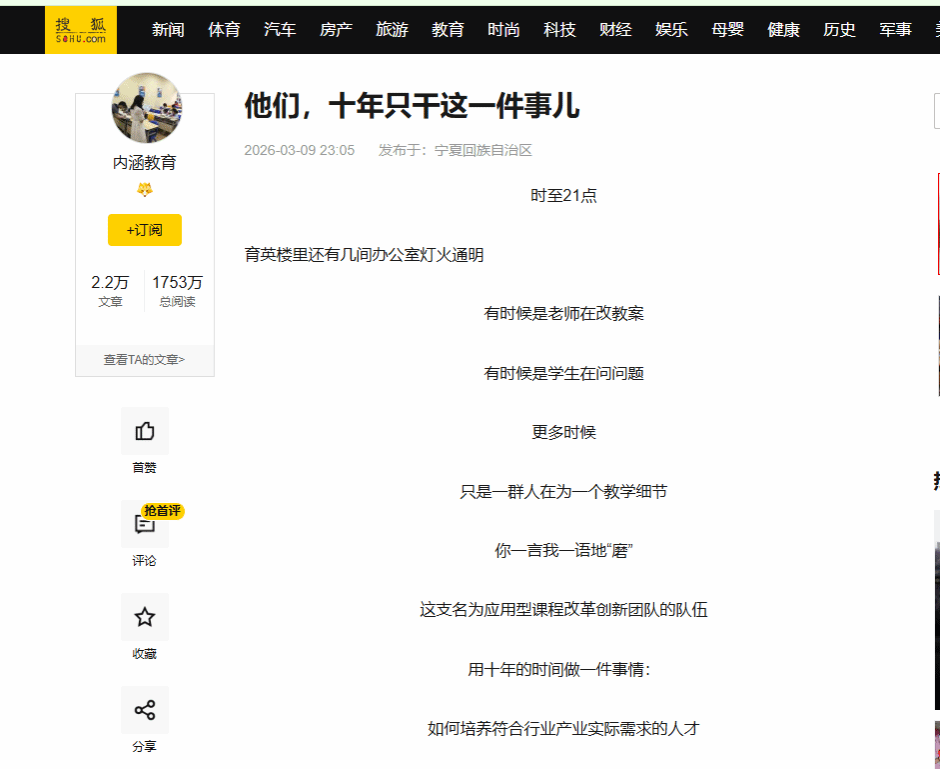Open the 健康 navigation item
Viewport: 940px width, 769px height.
(x=784, y=30)
